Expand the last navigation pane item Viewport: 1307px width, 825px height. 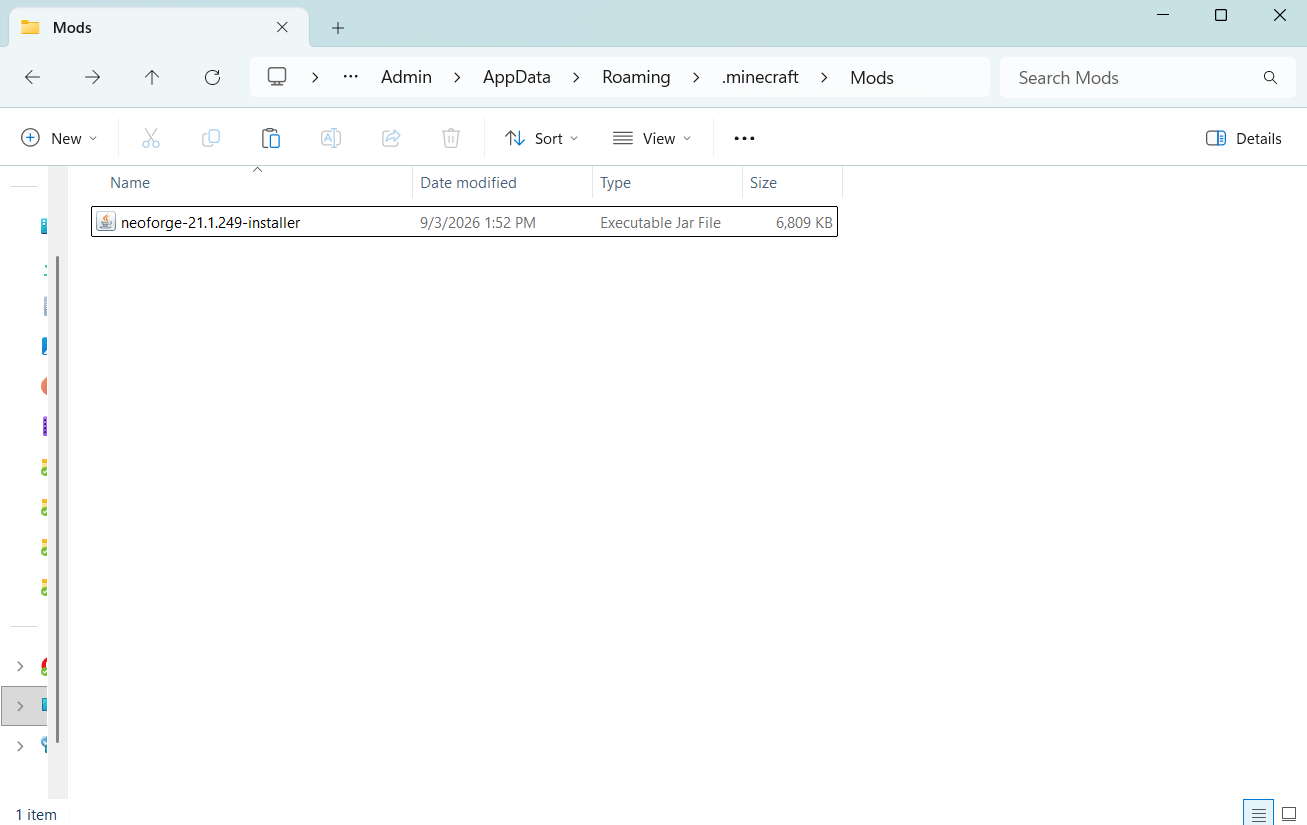tap(20, 746)
